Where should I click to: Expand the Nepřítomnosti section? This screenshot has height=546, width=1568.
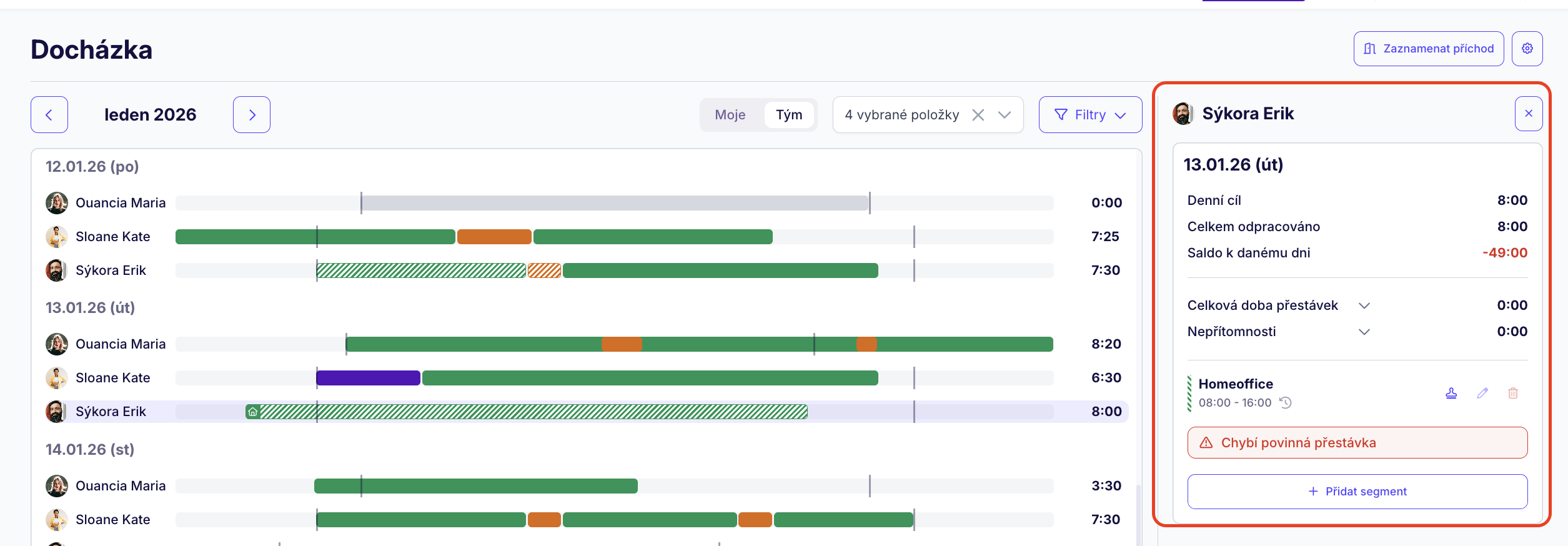pos(1364,332)
